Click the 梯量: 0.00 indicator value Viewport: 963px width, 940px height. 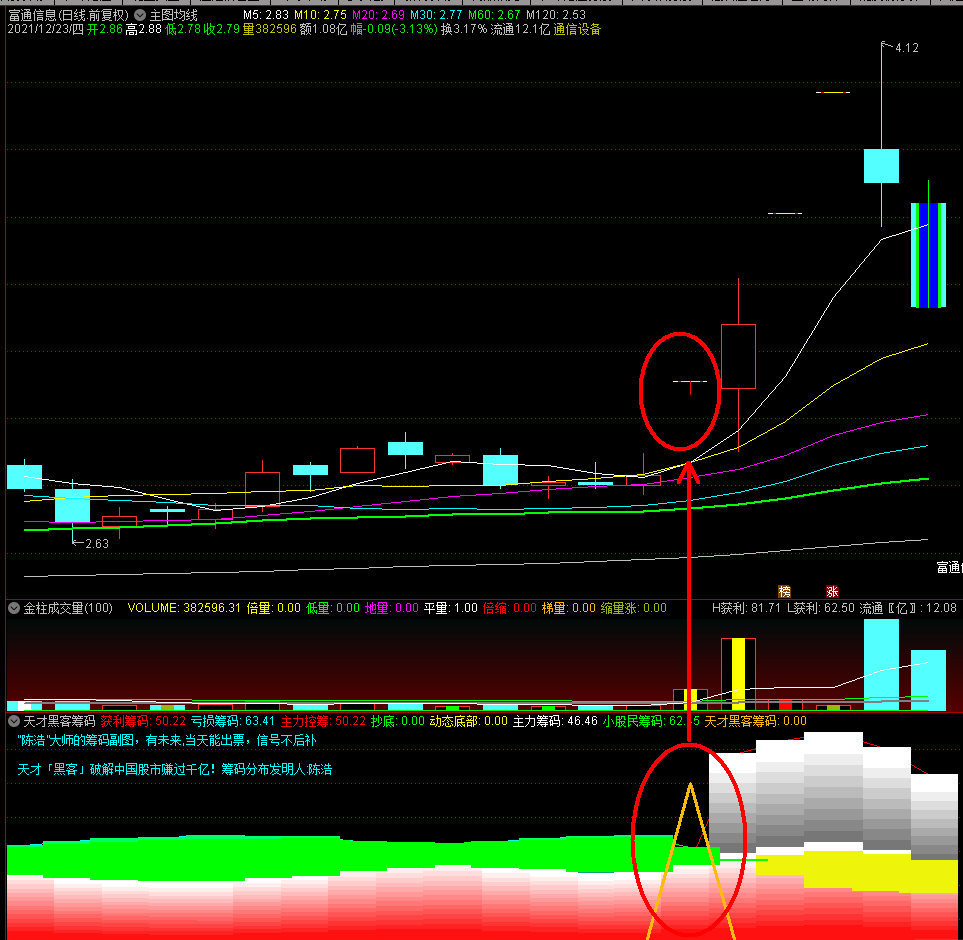[569, 608]
